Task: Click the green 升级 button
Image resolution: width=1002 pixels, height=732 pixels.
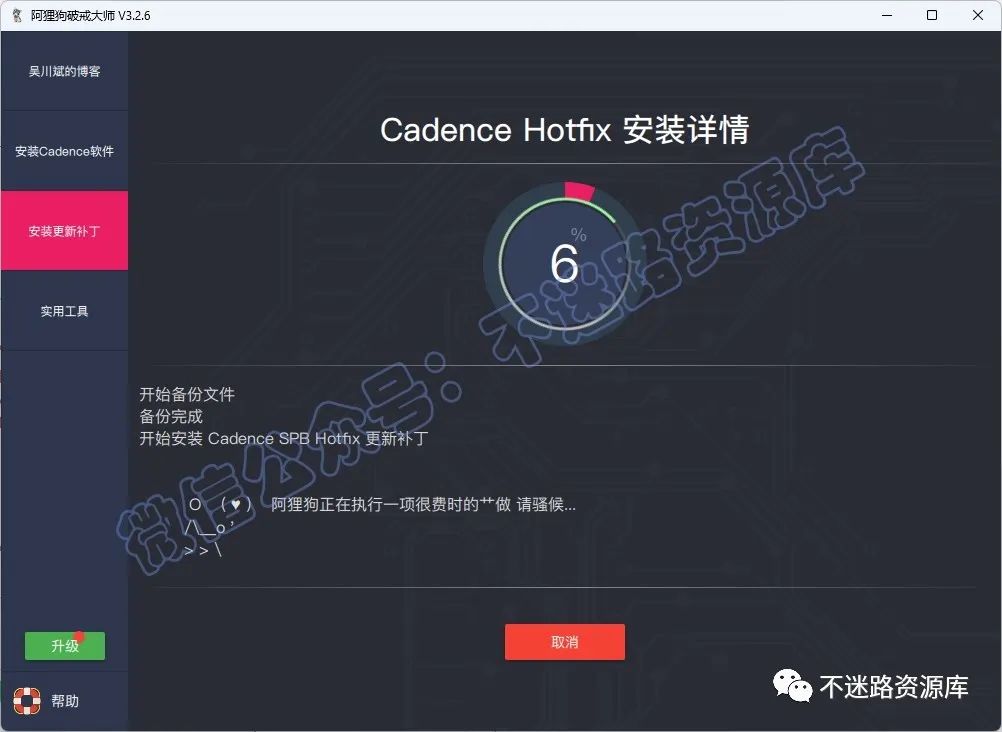Action: click(x=65, y=646)
